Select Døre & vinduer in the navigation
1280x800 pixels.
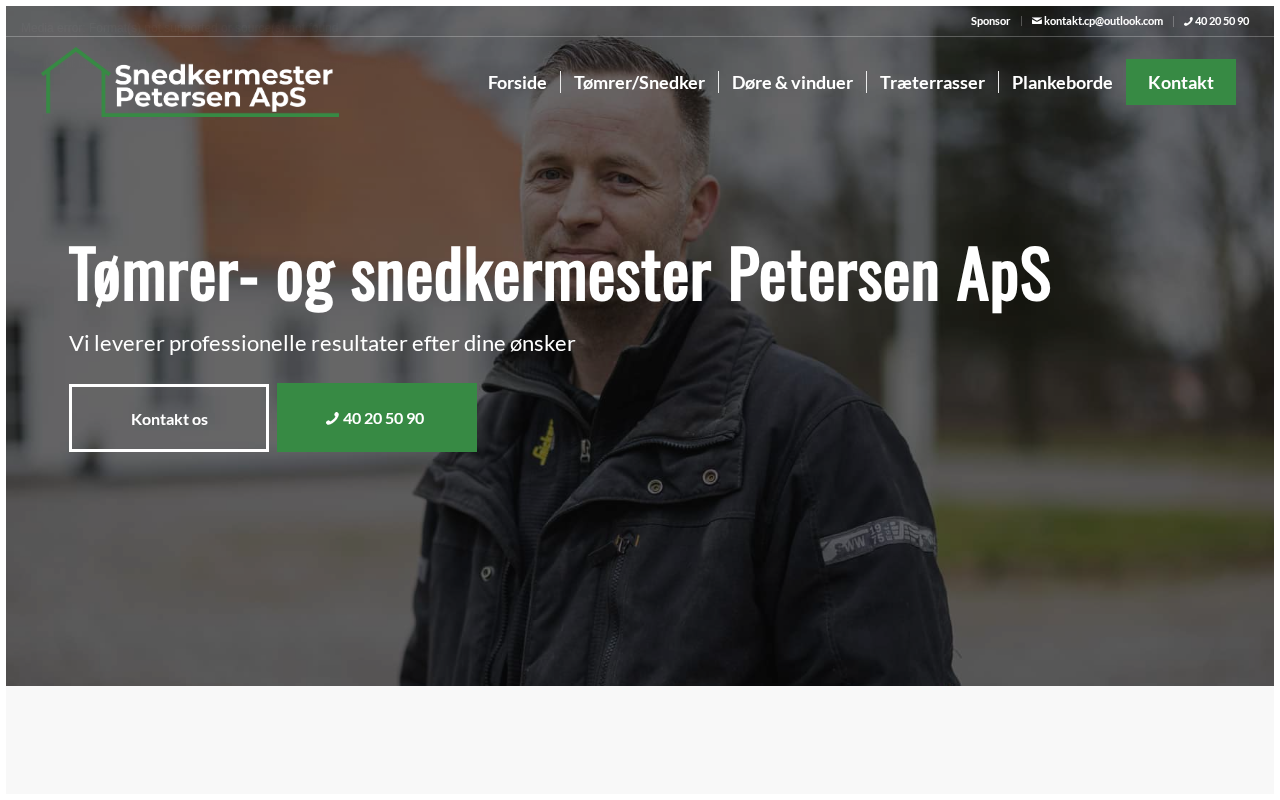[x=792, y=82]
